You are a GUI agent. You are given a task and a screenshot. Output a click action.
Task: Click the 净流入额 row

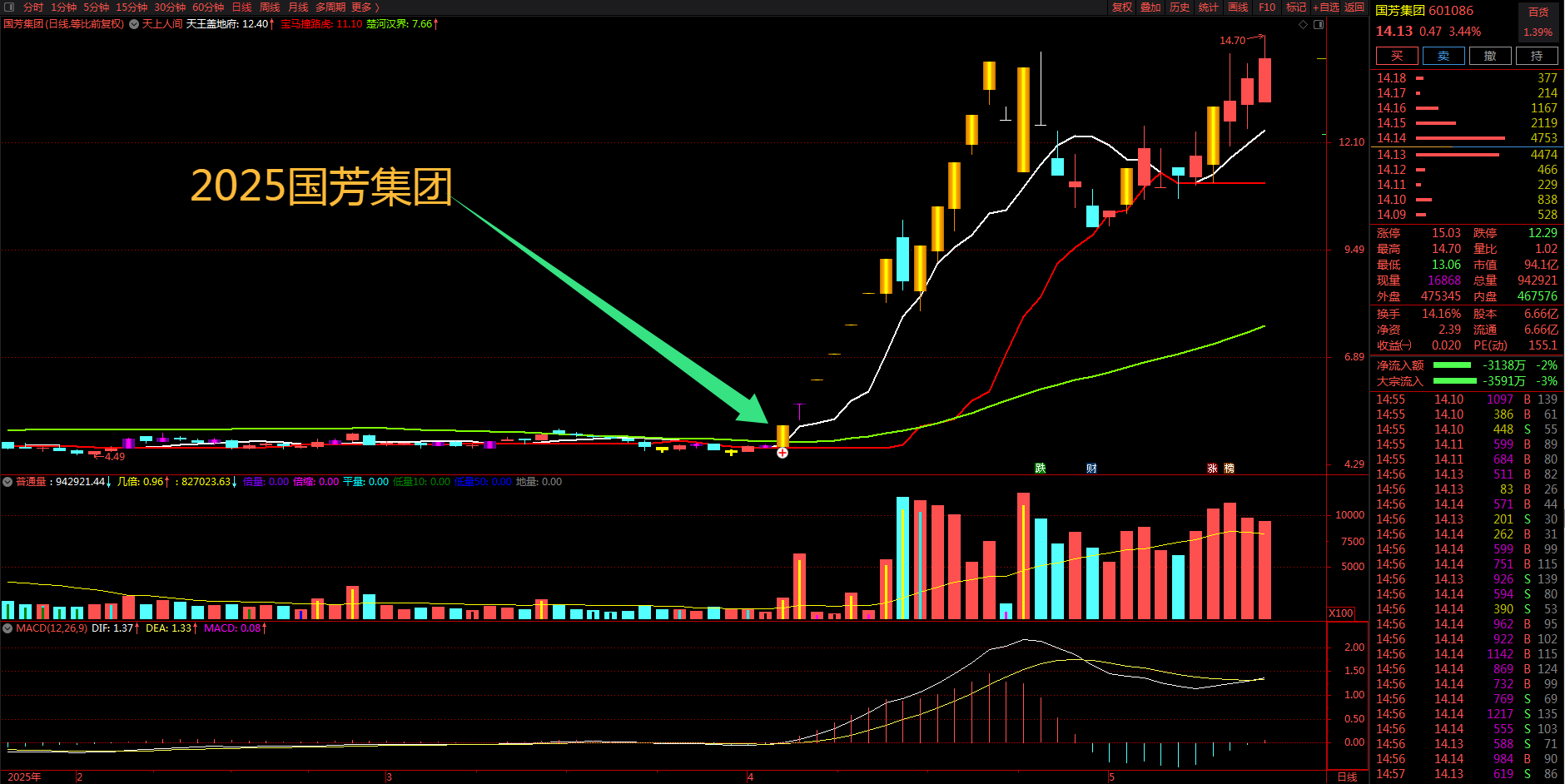[1467, 365]
